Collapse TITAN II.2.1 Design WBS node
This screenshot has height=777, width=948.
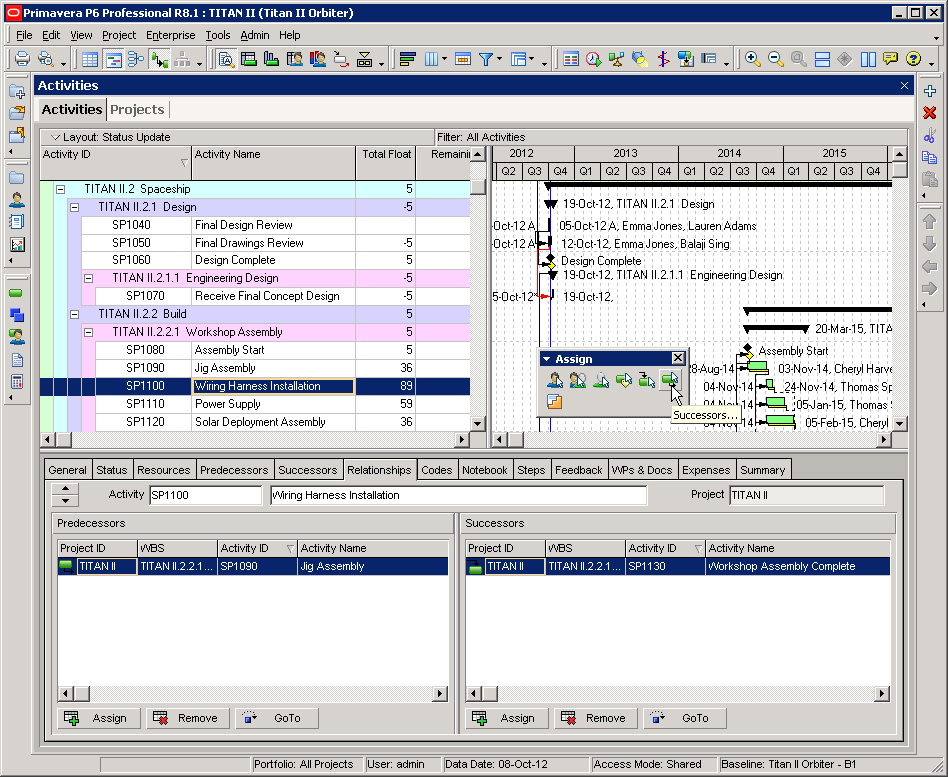tap(74, 207)
